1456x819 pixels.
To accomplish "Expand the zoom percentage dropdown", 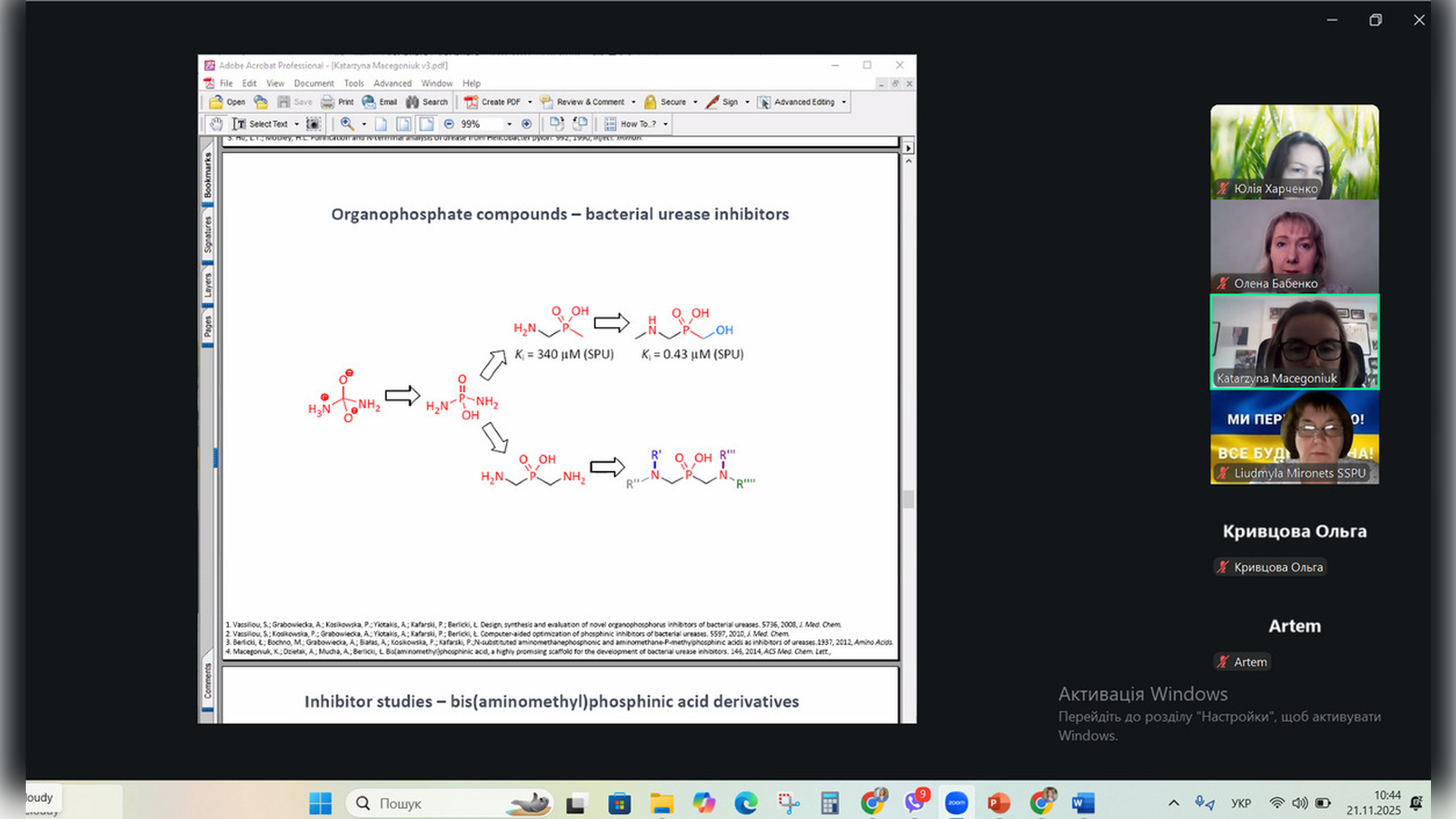I will pyautogui.click(x=509, y=124).
